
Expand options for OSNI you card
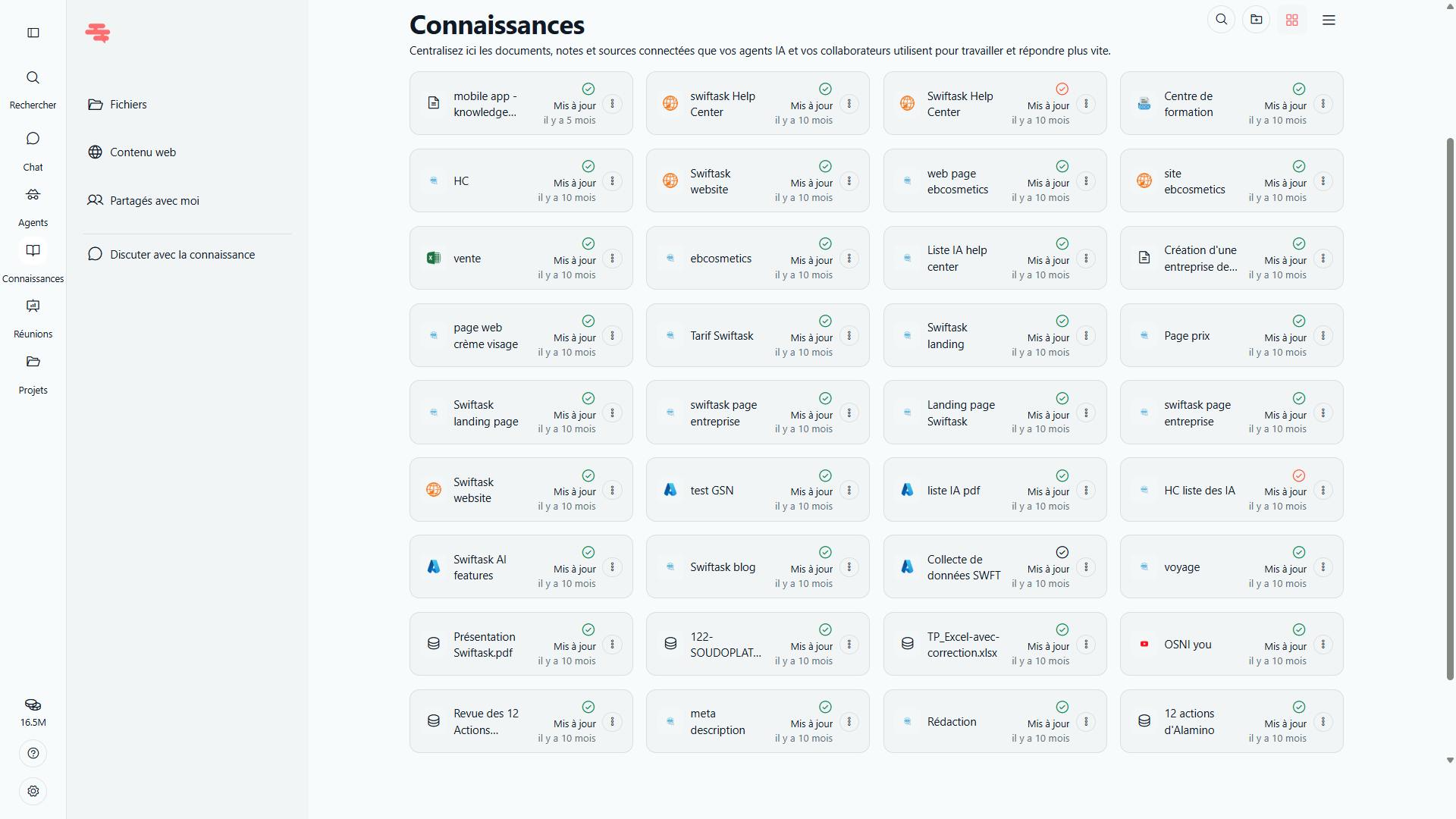1323,645
